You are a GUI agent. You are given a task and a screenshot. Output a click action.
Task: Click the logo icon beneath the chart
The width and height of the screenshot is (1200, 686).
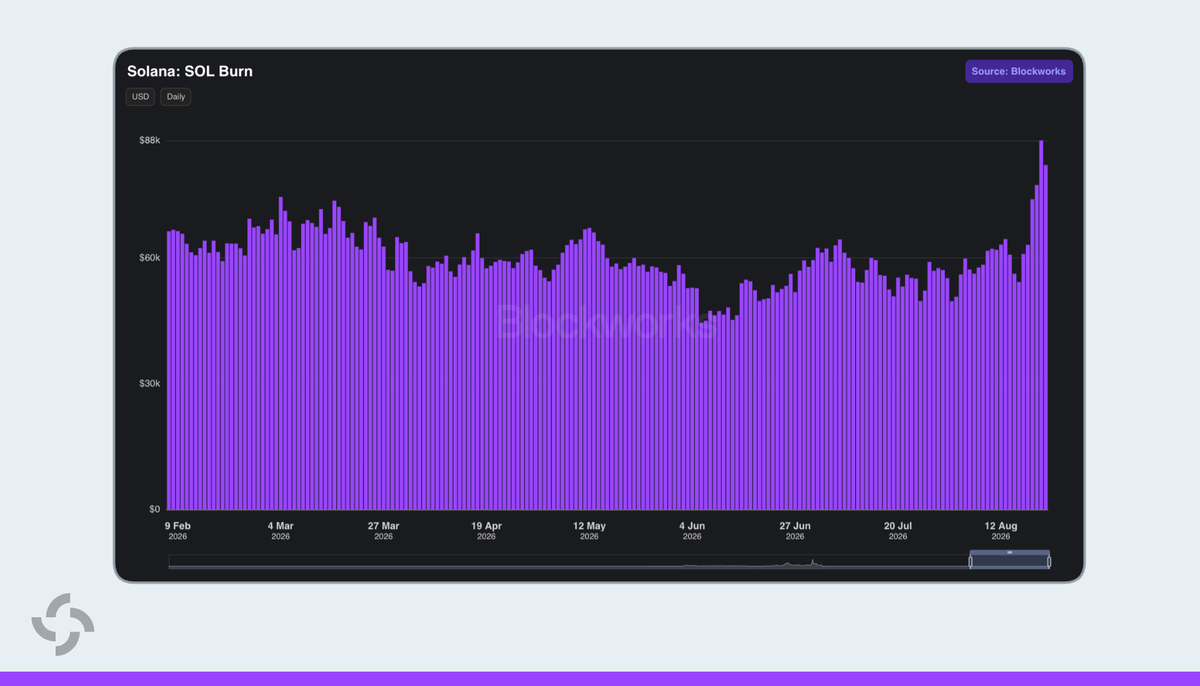(x=63, y=625)
